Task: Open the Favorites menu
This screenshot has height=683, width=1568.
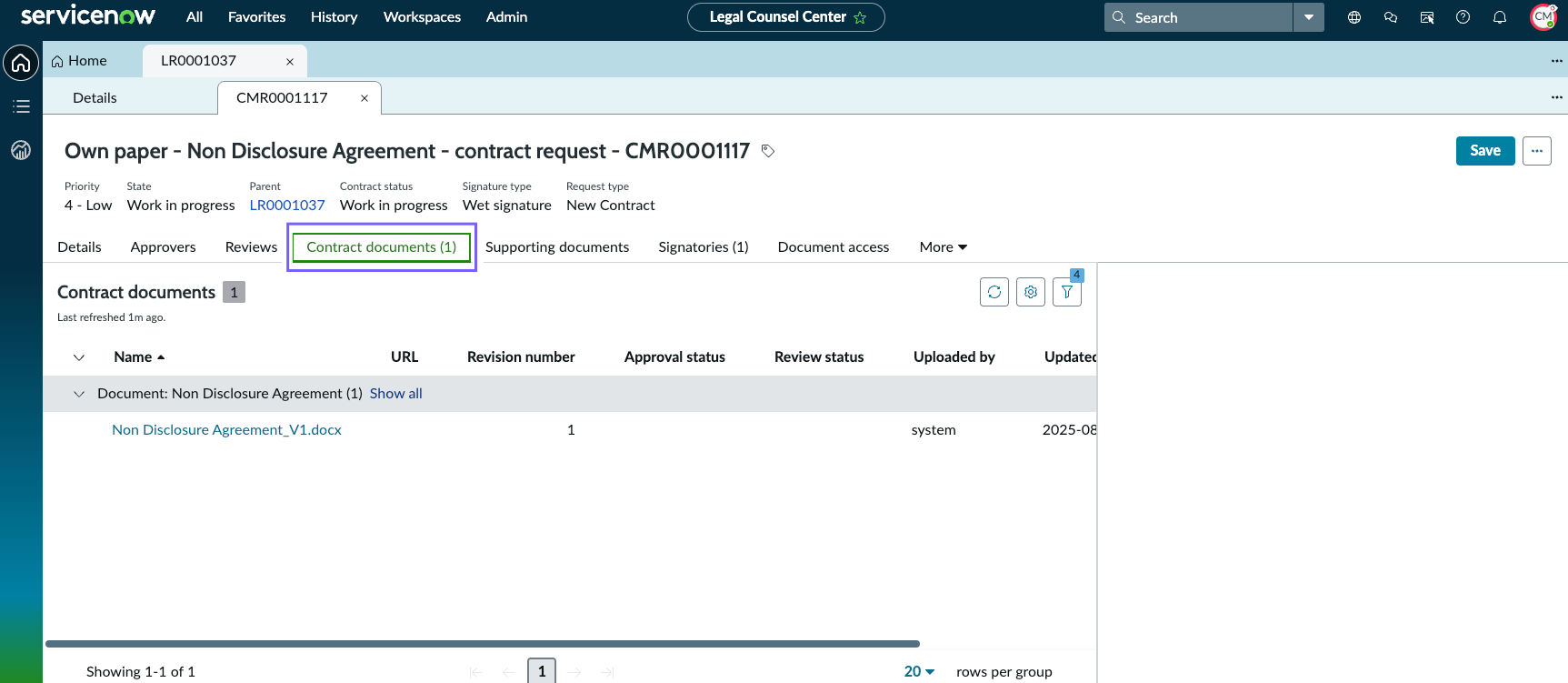Action: coord(257,17)
